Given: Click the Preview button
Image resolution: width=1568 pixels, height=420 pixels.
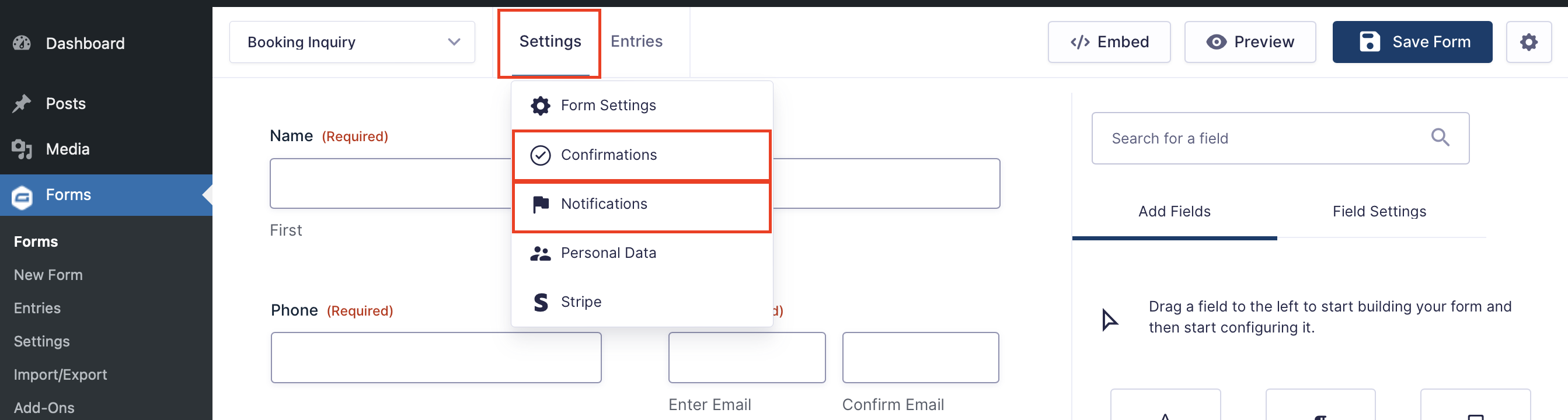Looking at the screenshot, I should pyautogui.click(x=1250, y=42).
